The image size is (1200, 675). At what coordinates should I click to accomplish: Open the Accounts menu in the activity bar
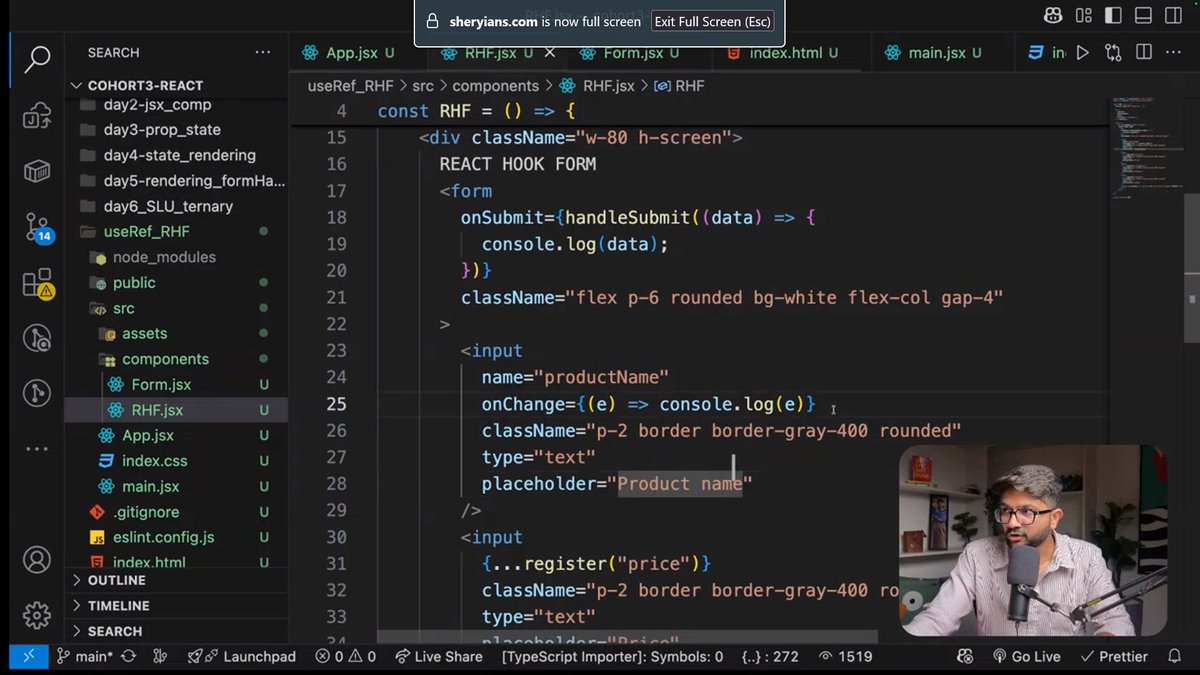(37, 559)
